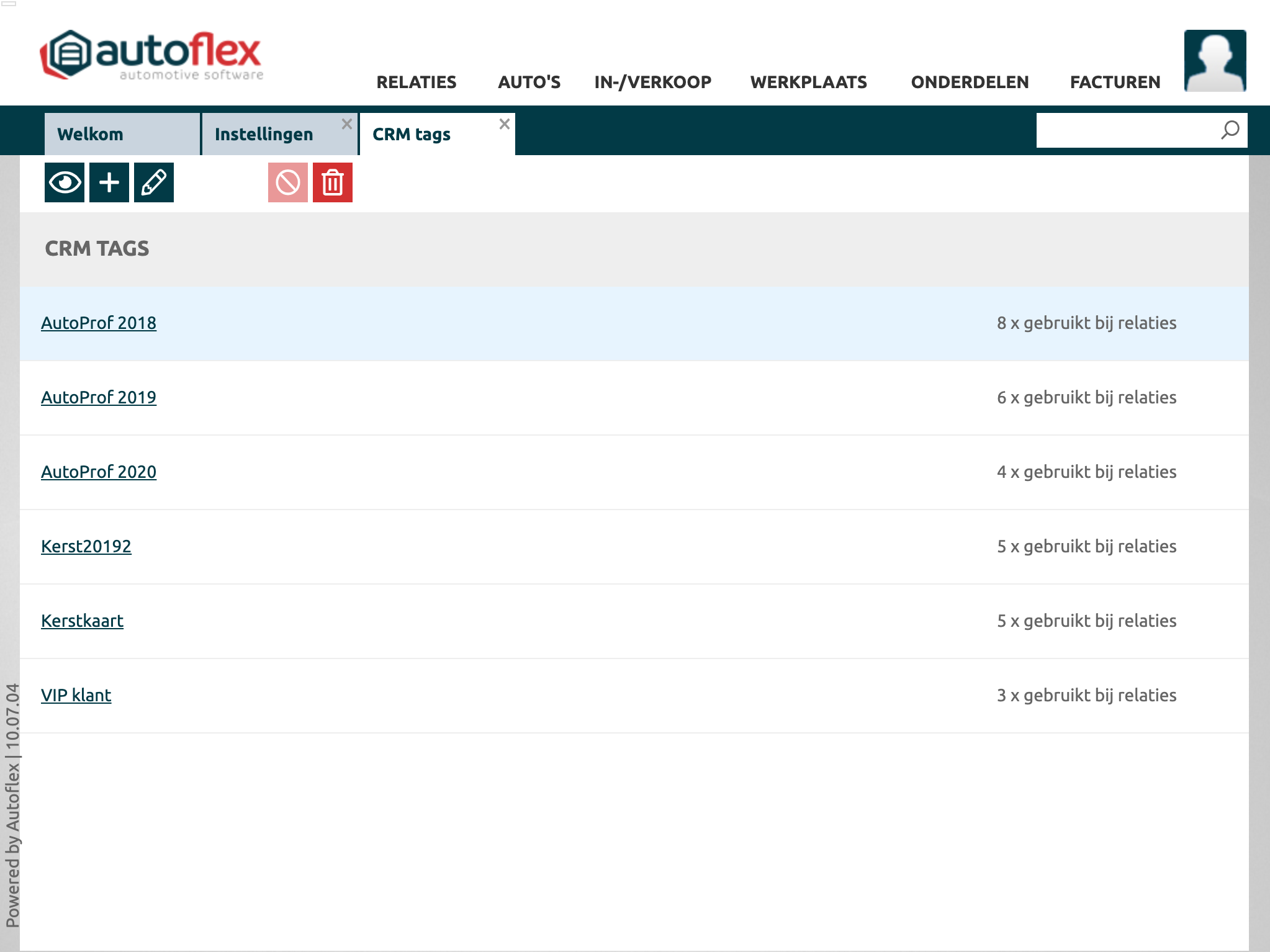Image resolution: width=1270 pixels, height=952 pixels.
Task: Switch to the Welkom tab
Action: click(91, 134)
